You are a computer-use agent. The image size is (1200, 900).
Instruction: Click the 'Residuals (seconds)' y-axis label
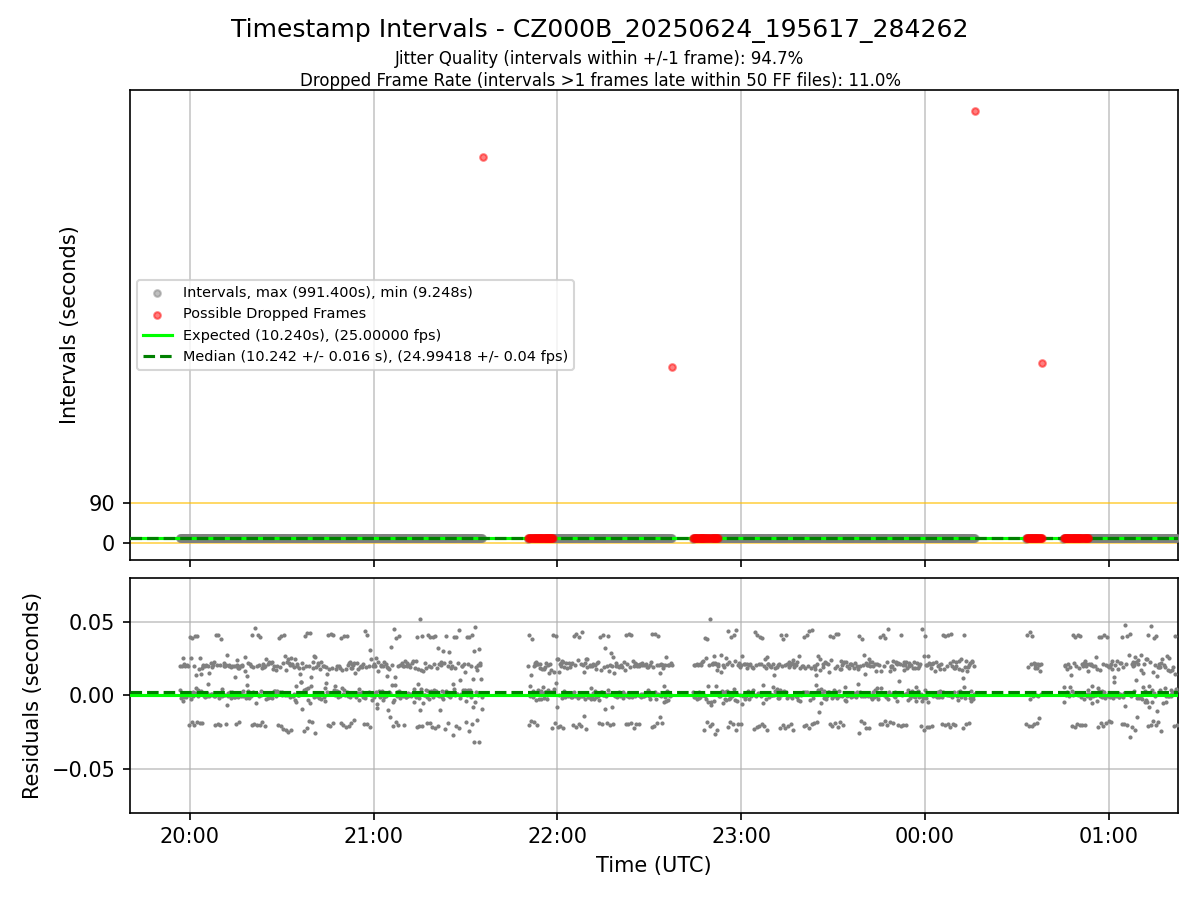tap(32, 696)
